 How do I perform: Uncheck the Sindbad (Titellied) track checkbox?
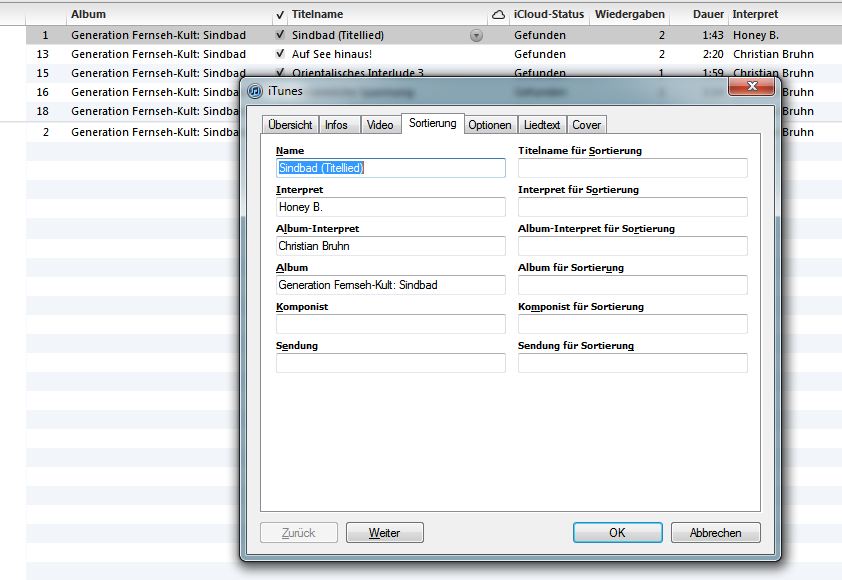click(x=280, y=35)
